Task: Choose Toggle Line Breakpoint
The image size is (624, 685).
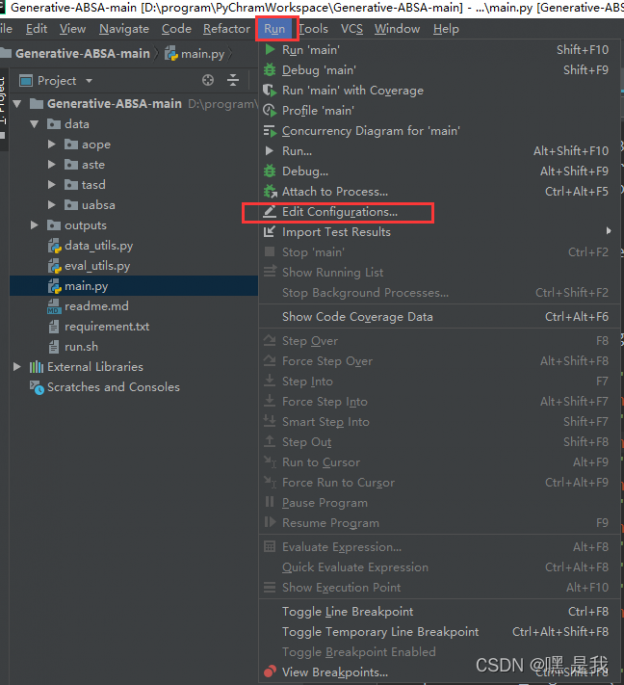Action: 347,611
